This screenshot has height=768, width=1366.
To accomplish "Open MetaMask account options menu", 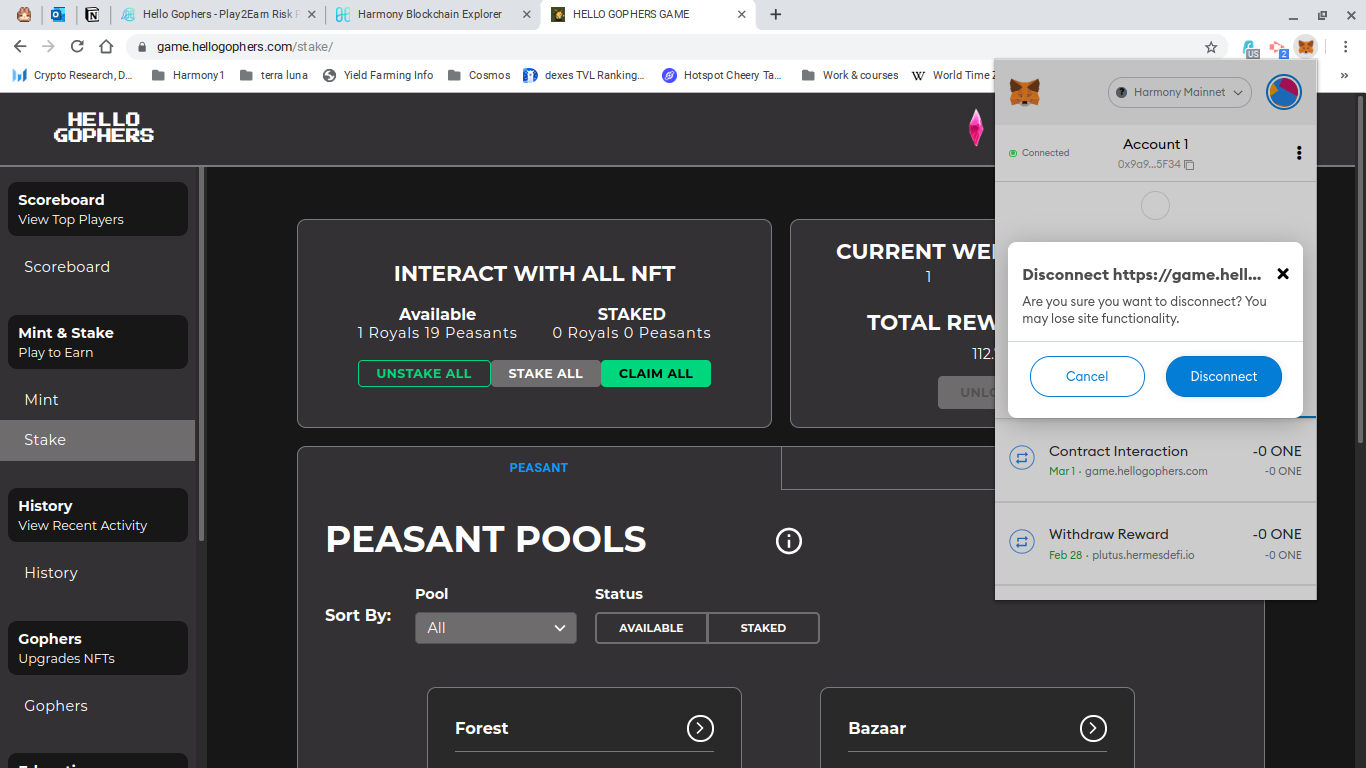I will 1299,153.
